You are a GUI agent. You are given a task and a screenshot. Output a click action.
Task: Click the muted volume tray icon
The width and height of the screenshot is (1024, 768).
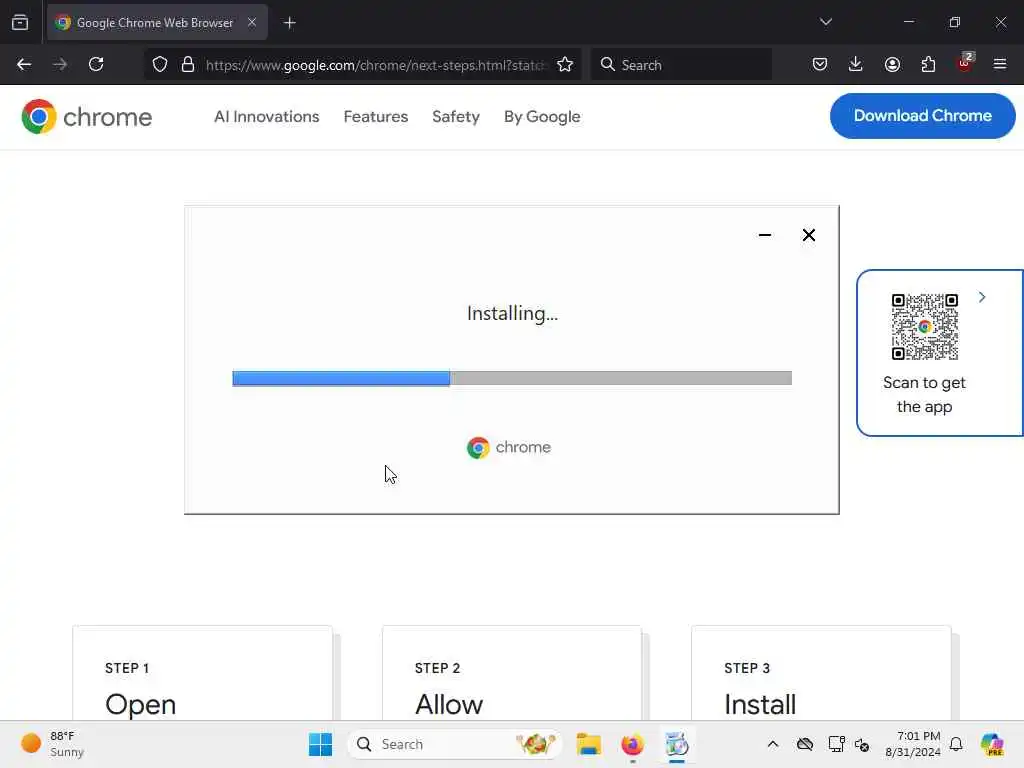861,744
